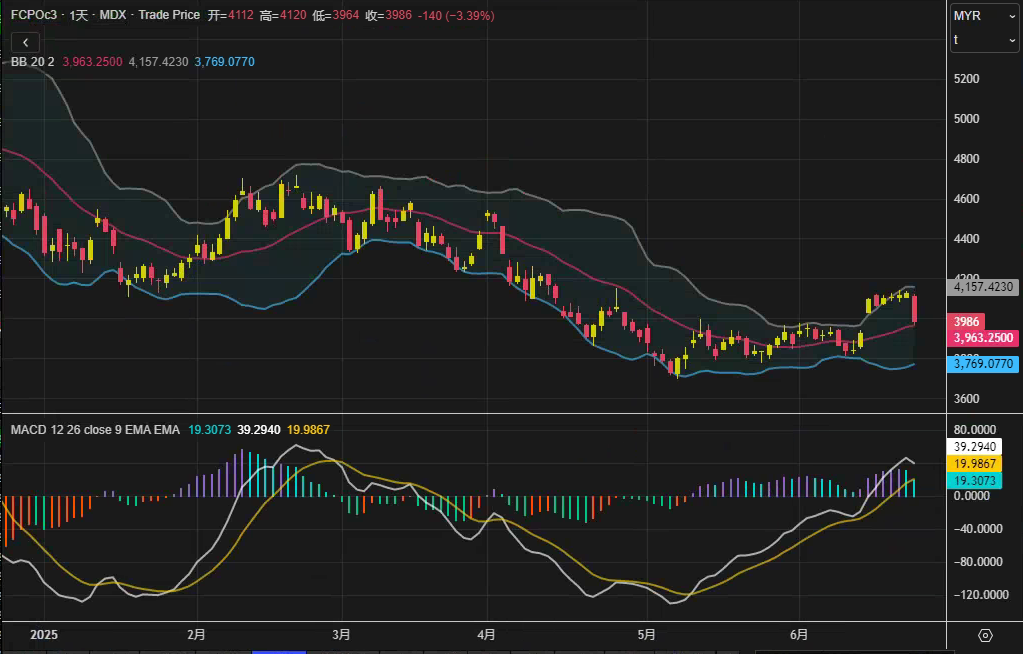
Task: Click the MACD 12 26 close 9 EMA EMA label
Action: point(95,429)
